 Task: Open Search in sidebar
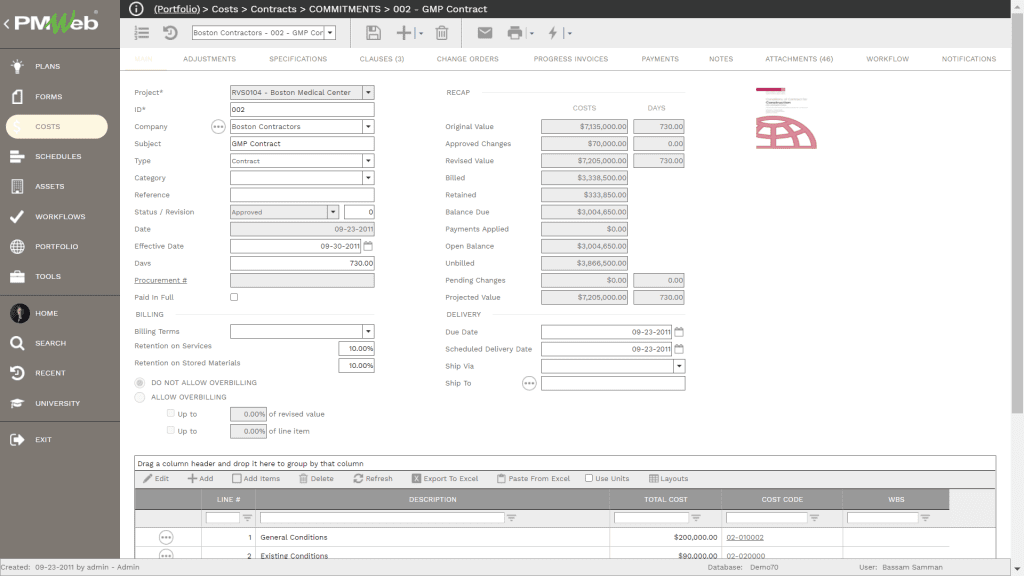50,344
